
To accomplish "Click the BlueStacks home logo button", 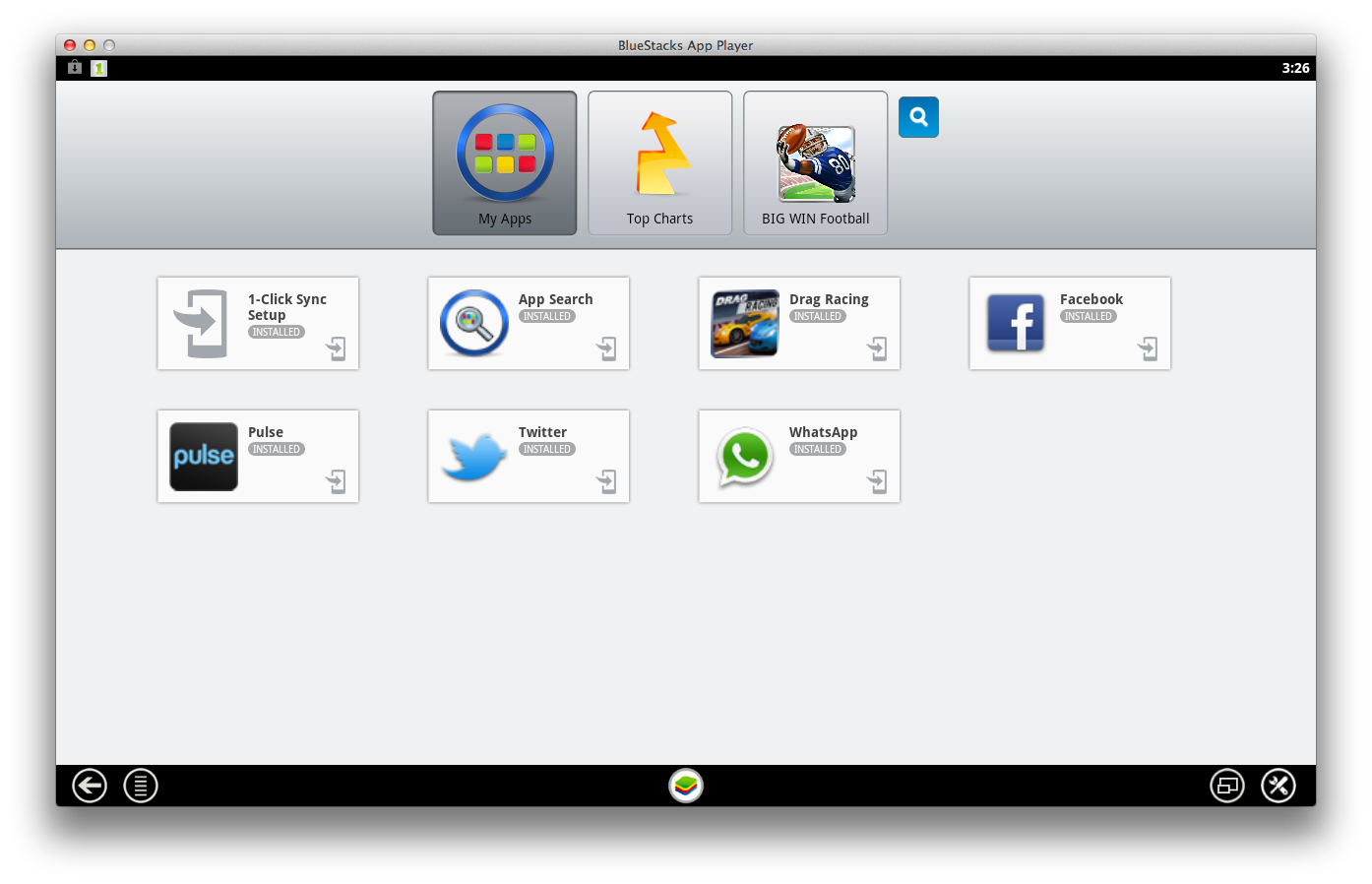I will [686, 786].
